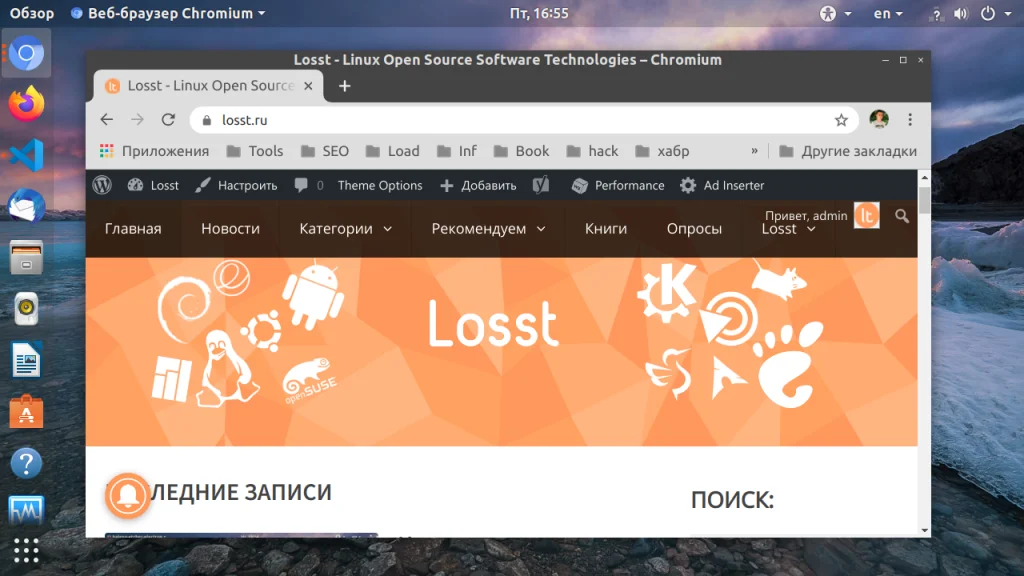Viewport: 1024px width, 576px height.
Task: Open Performance menu in admin bar
Action: (618, 185)
